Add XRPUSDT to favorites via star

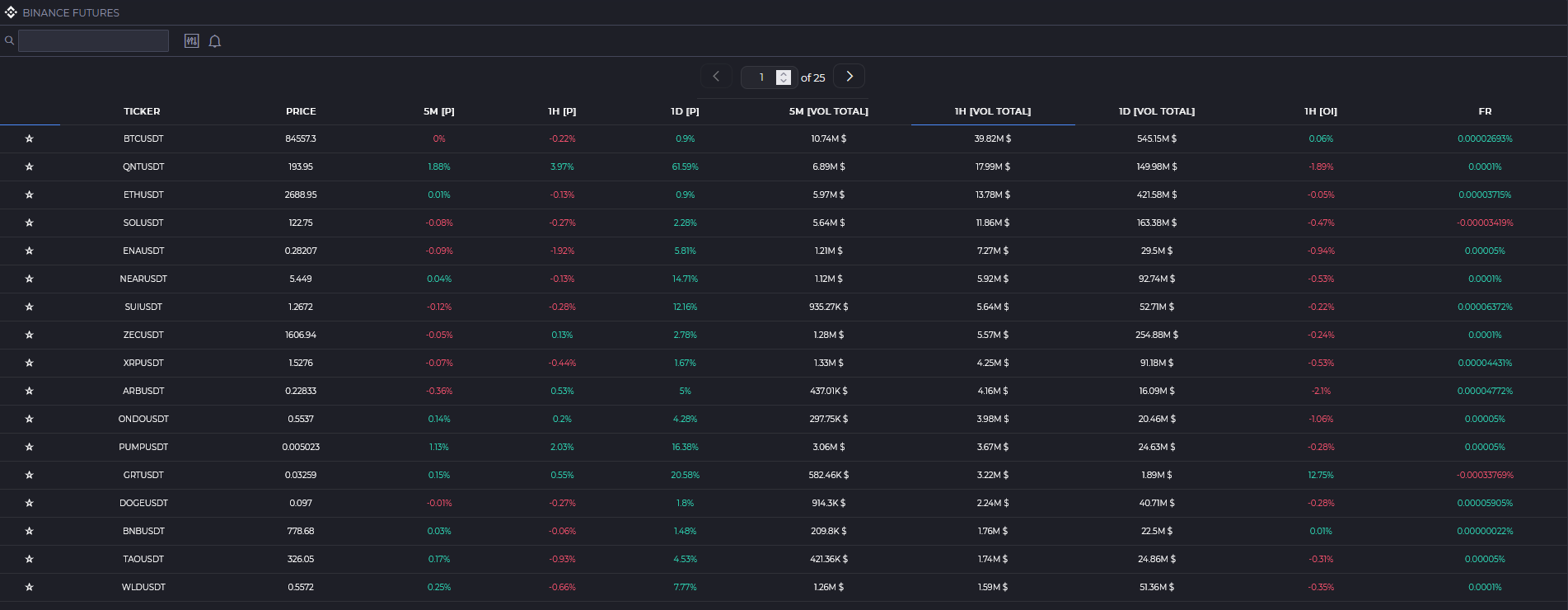30,363
